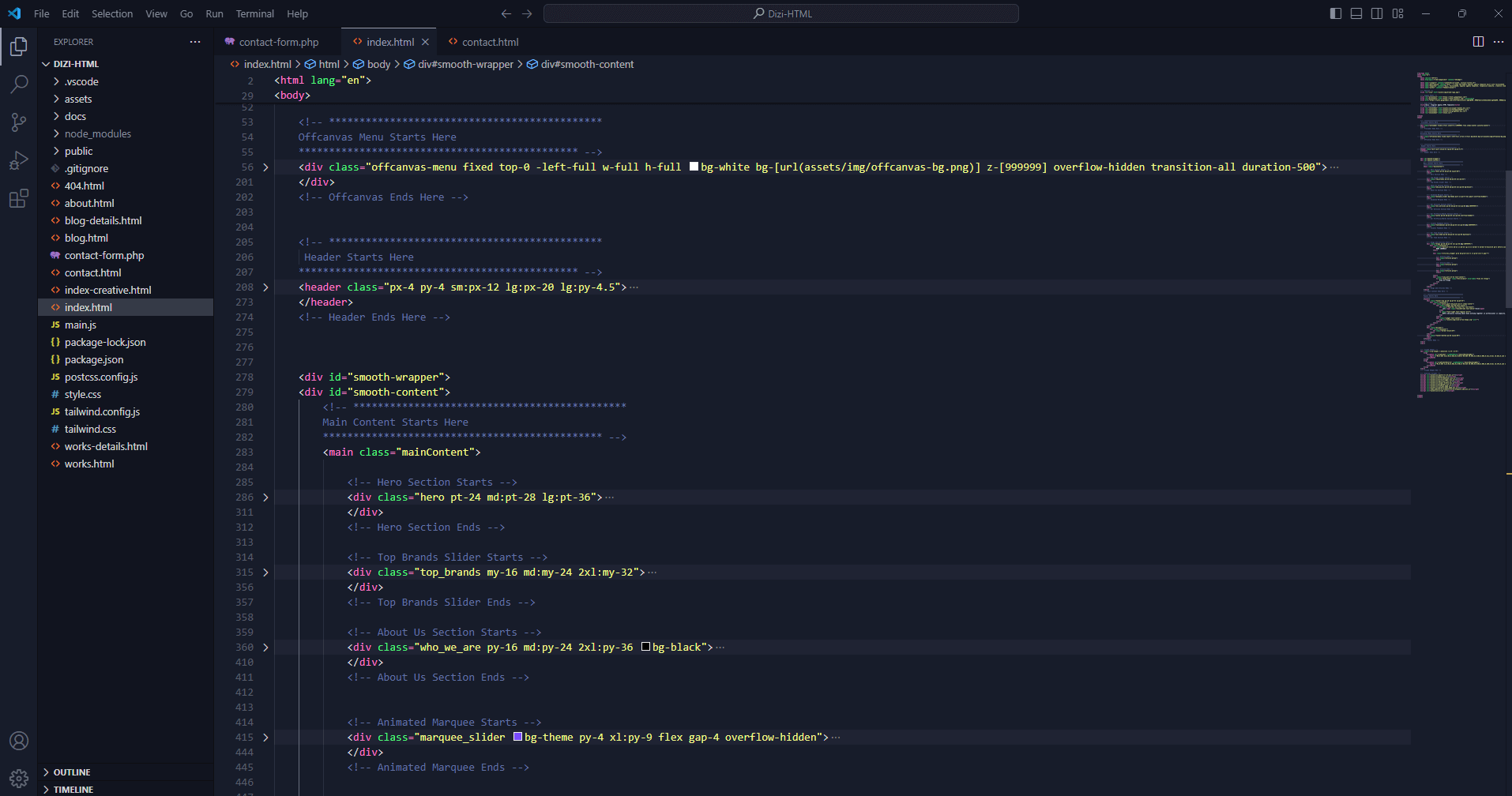Open the View menu
The image size is (1512, 796).
(156, 13)
